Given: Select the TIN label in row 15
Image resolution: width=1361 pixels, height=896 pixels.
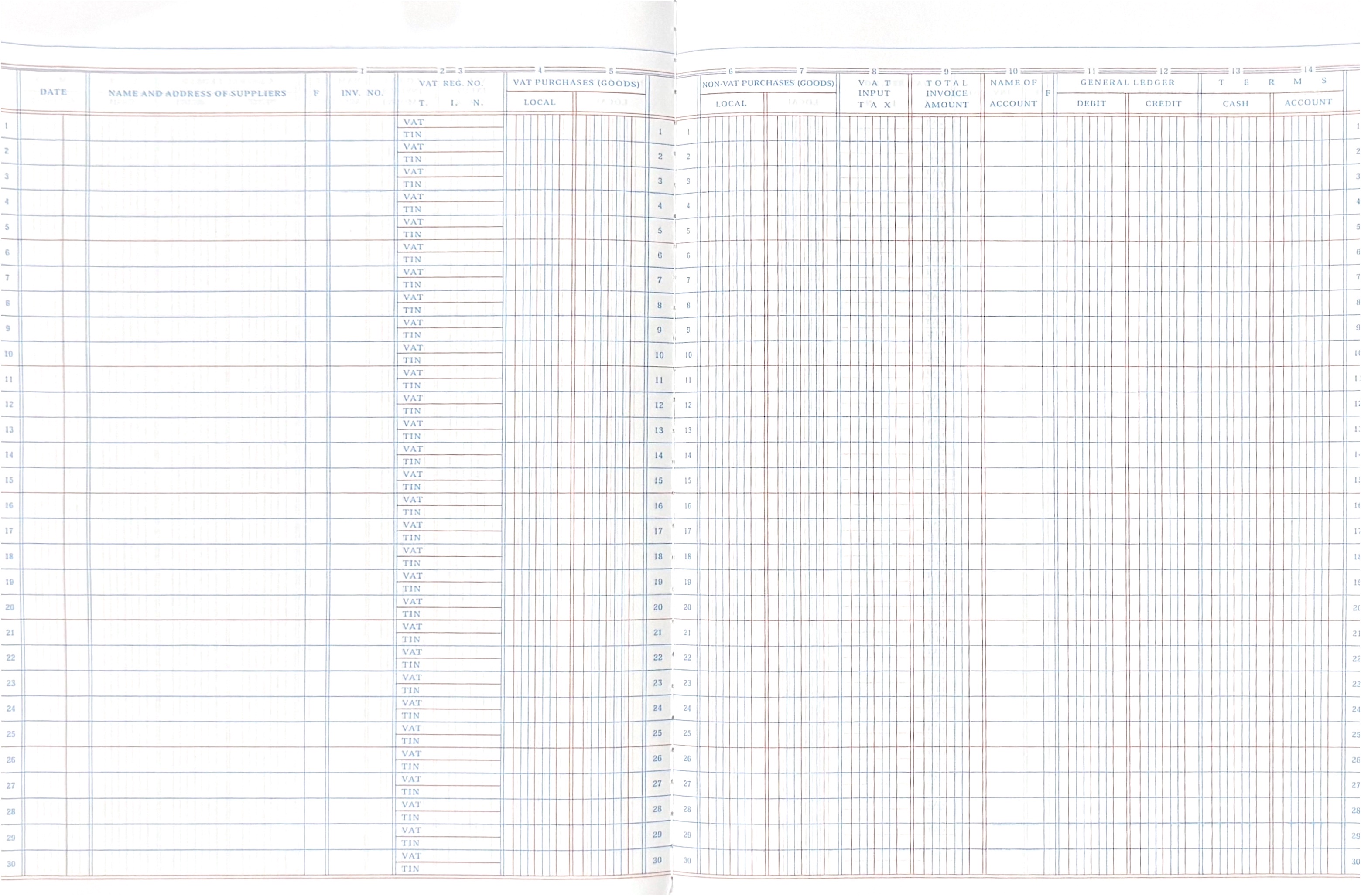Looking at the screenshot, I should click(412, 487).
